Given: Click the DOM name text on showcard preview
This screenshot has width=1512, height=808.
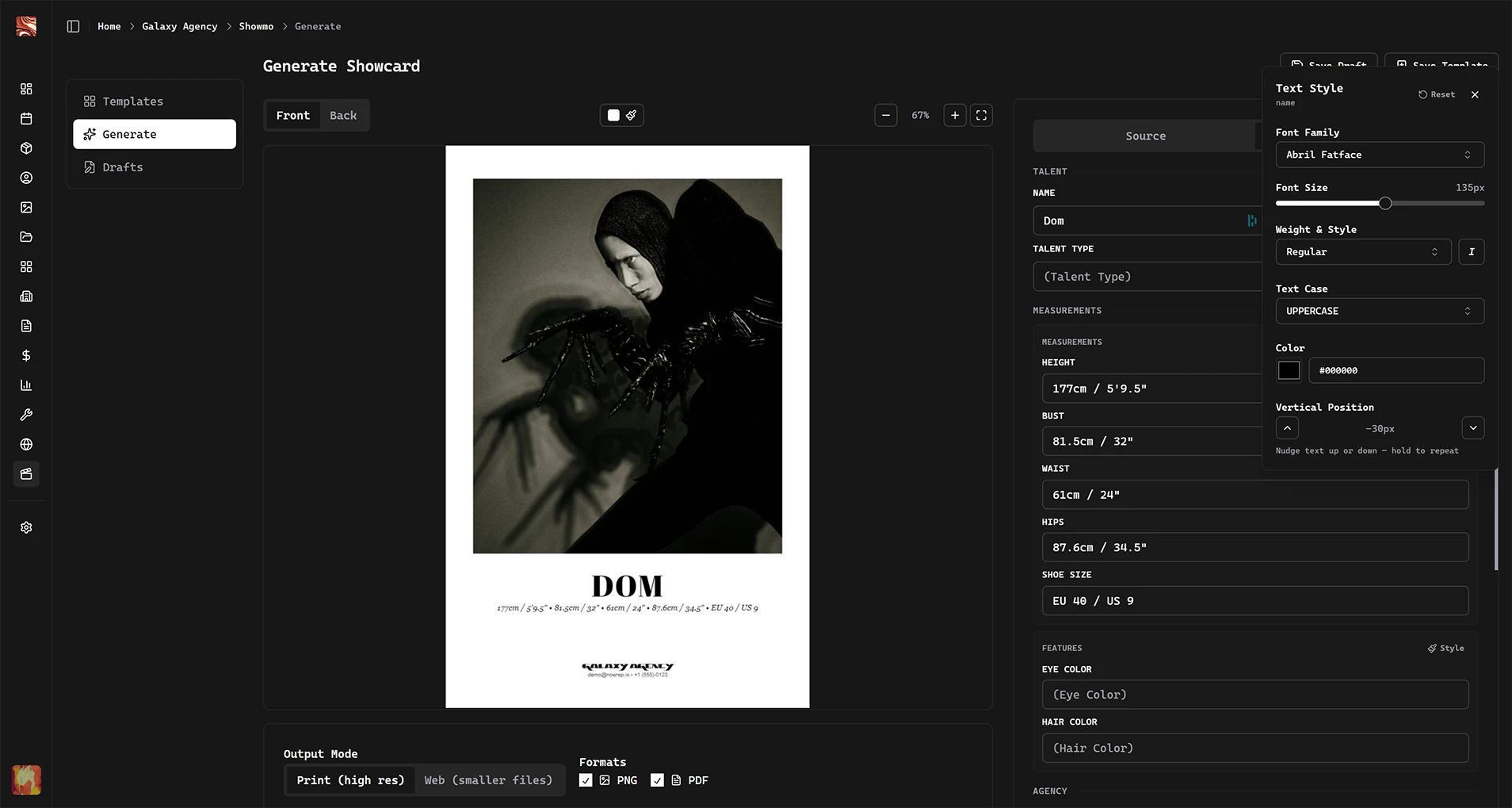Looking at the screenshot, I should pyautogui.click(x=627, y=586).
